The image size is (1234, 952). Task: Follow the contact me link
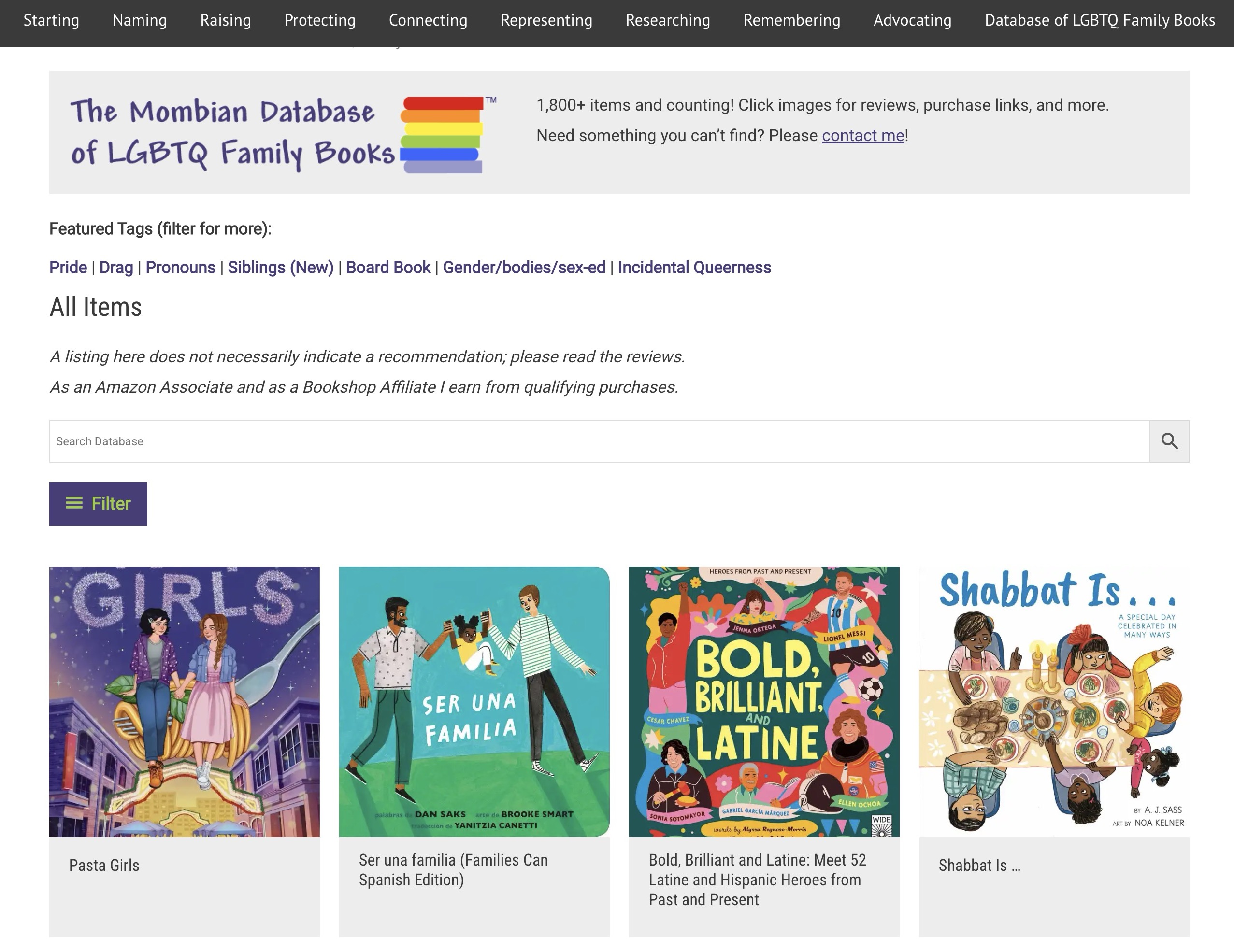tap(863, 136)
